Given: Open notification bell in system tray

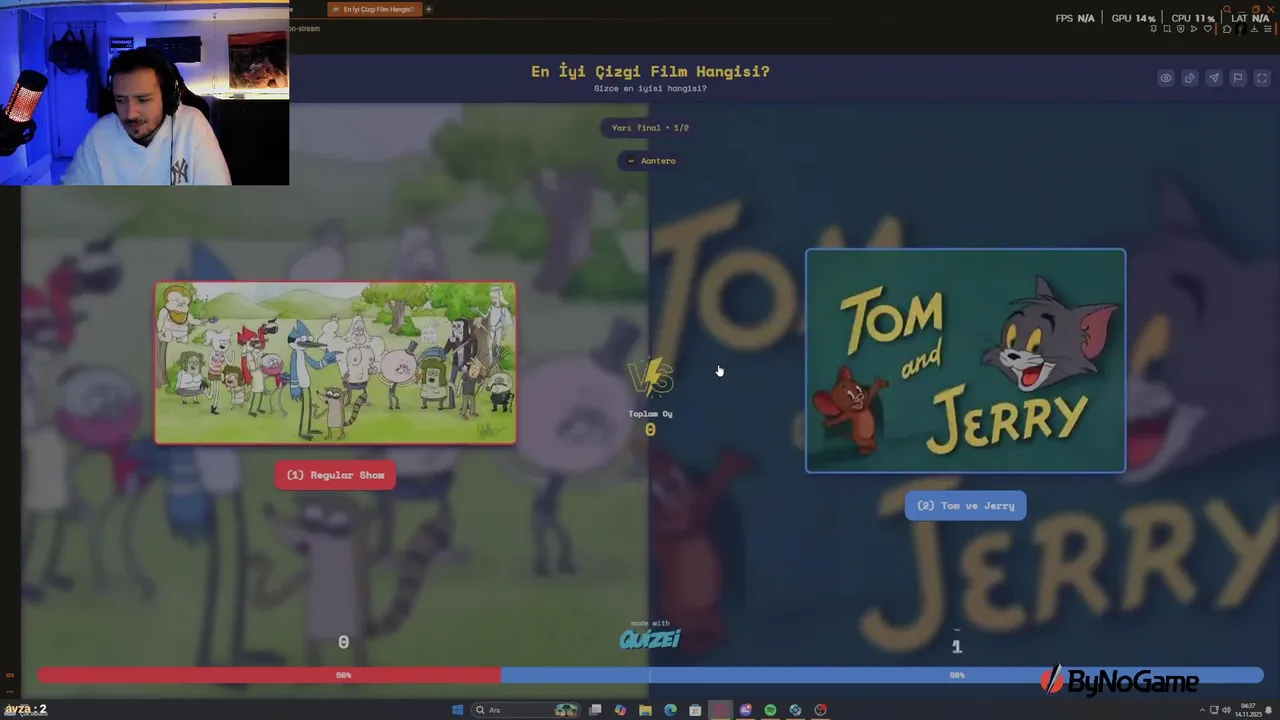Looking at the screenshot, I should pyautogui.click(x=1269, y=710).
